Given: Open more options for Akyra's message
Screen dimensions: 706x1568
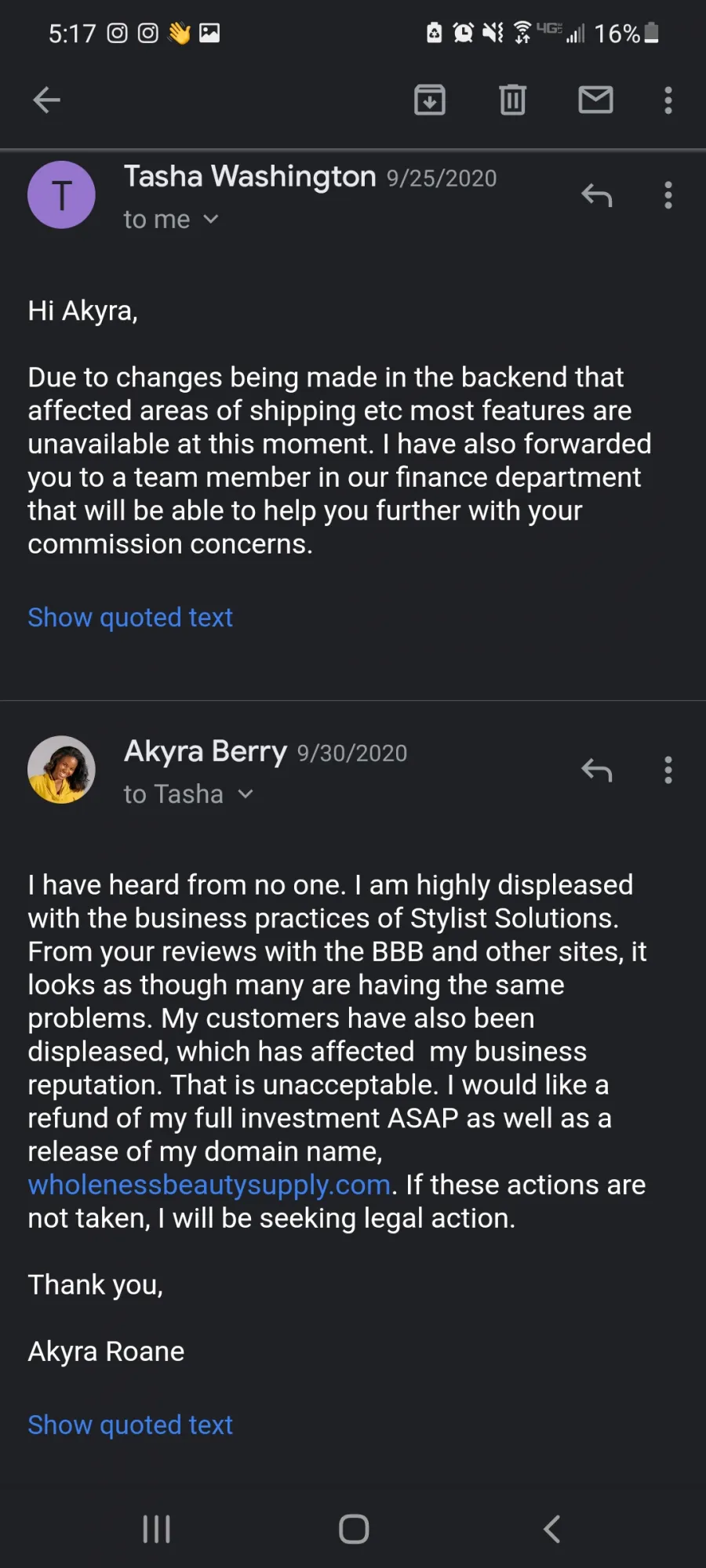Looking at the screenshot, I should click(x=668, y=771).
